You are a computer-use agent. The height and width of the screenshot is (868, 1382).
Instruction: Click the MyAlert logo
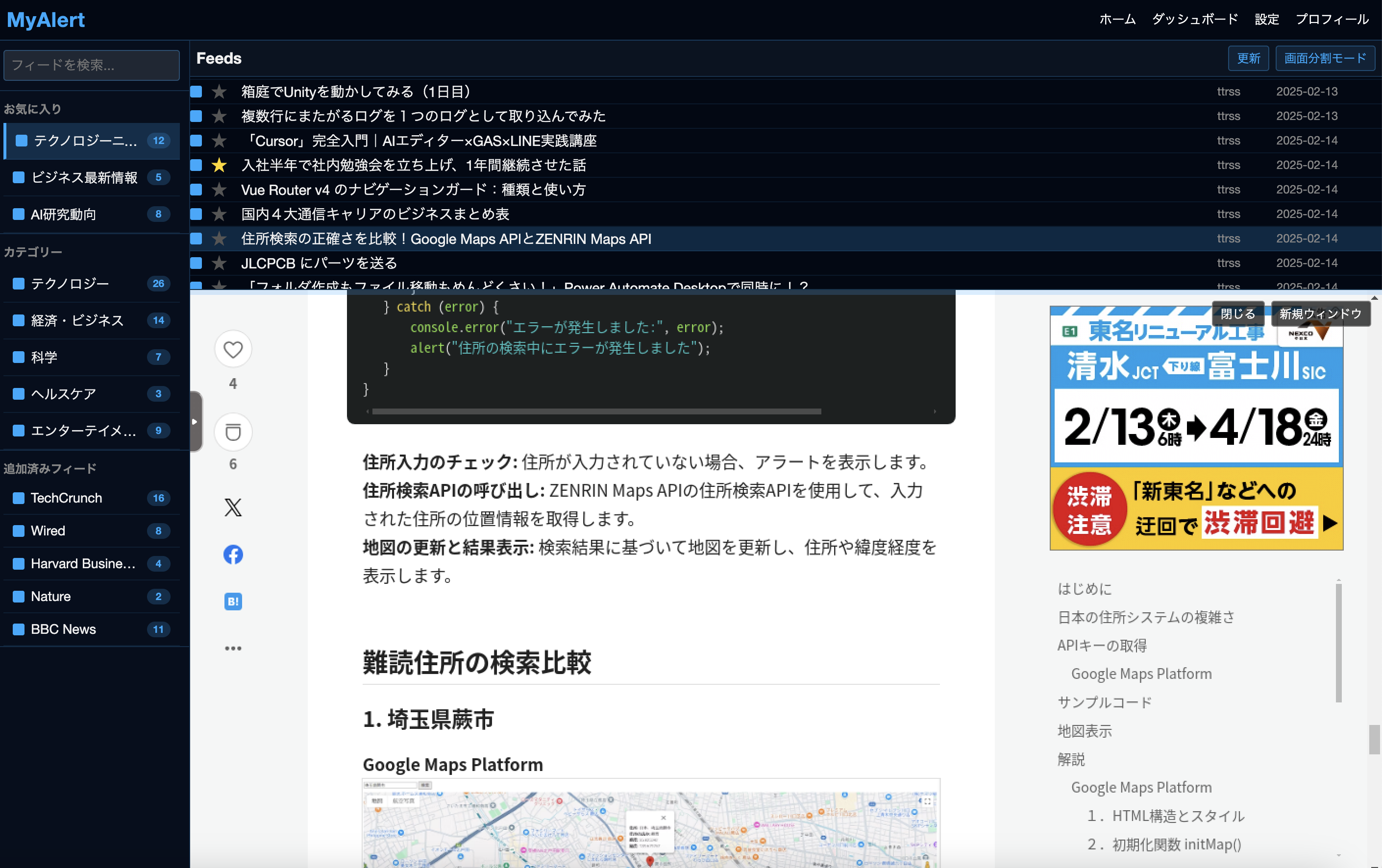(46, 20)
